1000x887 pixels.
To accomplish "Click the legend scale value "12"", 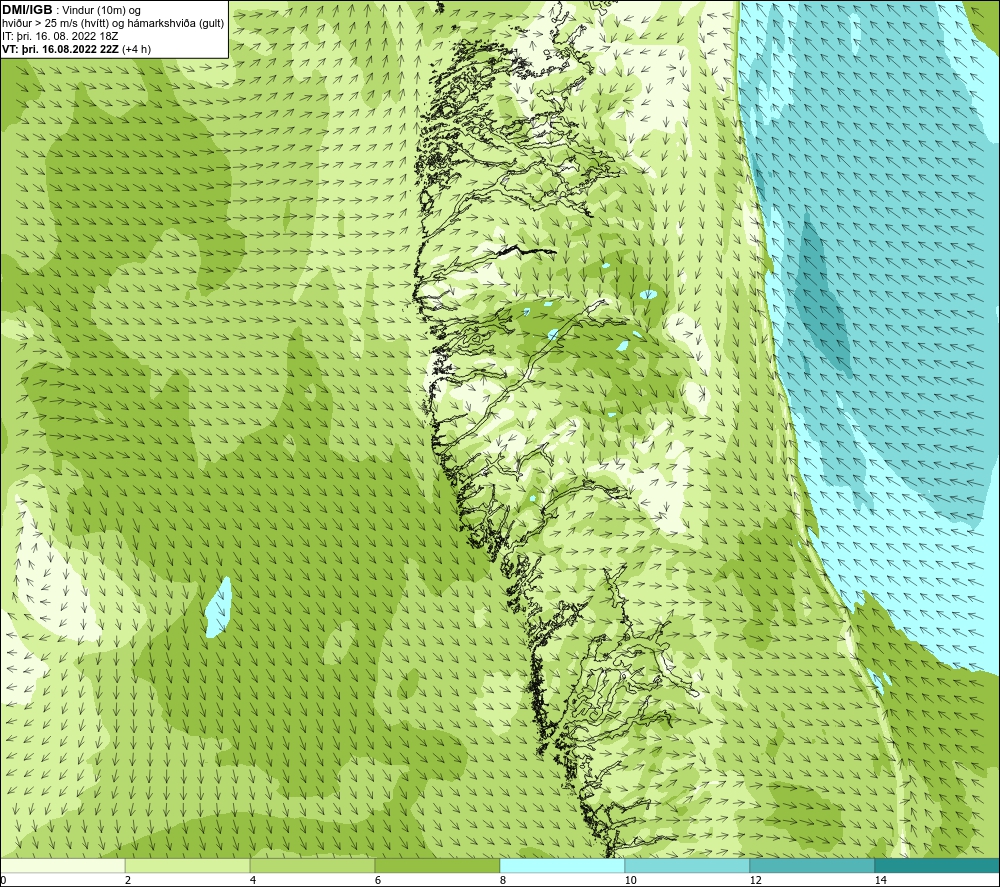I will pos(755,880).
